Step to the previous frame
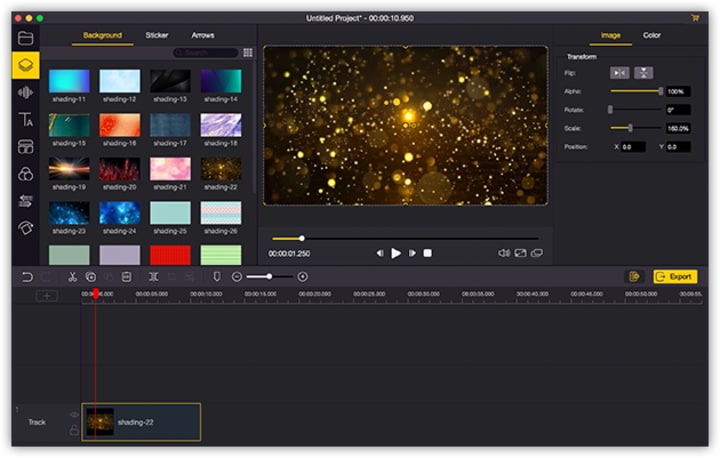720x458 pixels. pyautogui.click(x=380, y=253)
